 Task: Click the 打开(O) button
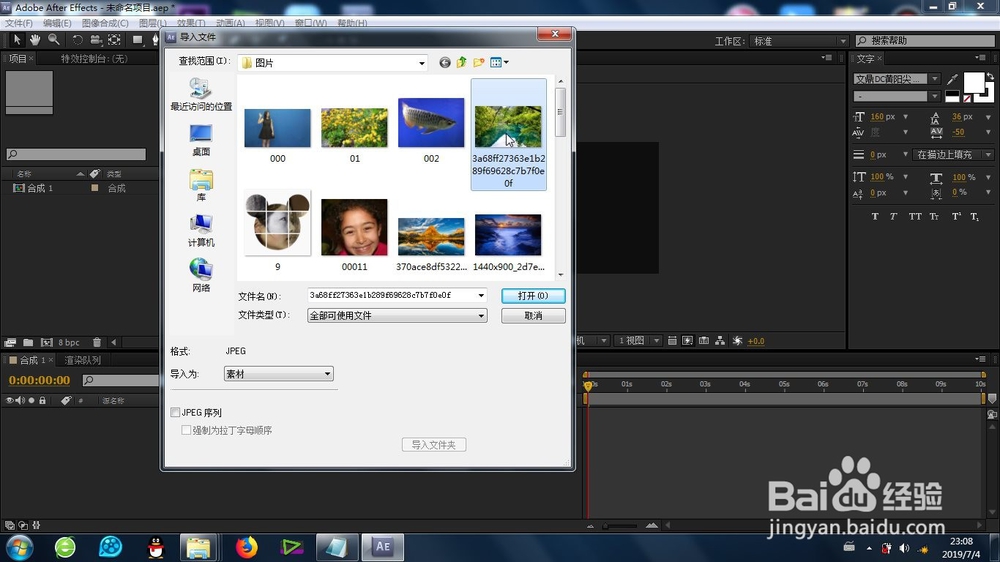[x=533, y=296]
